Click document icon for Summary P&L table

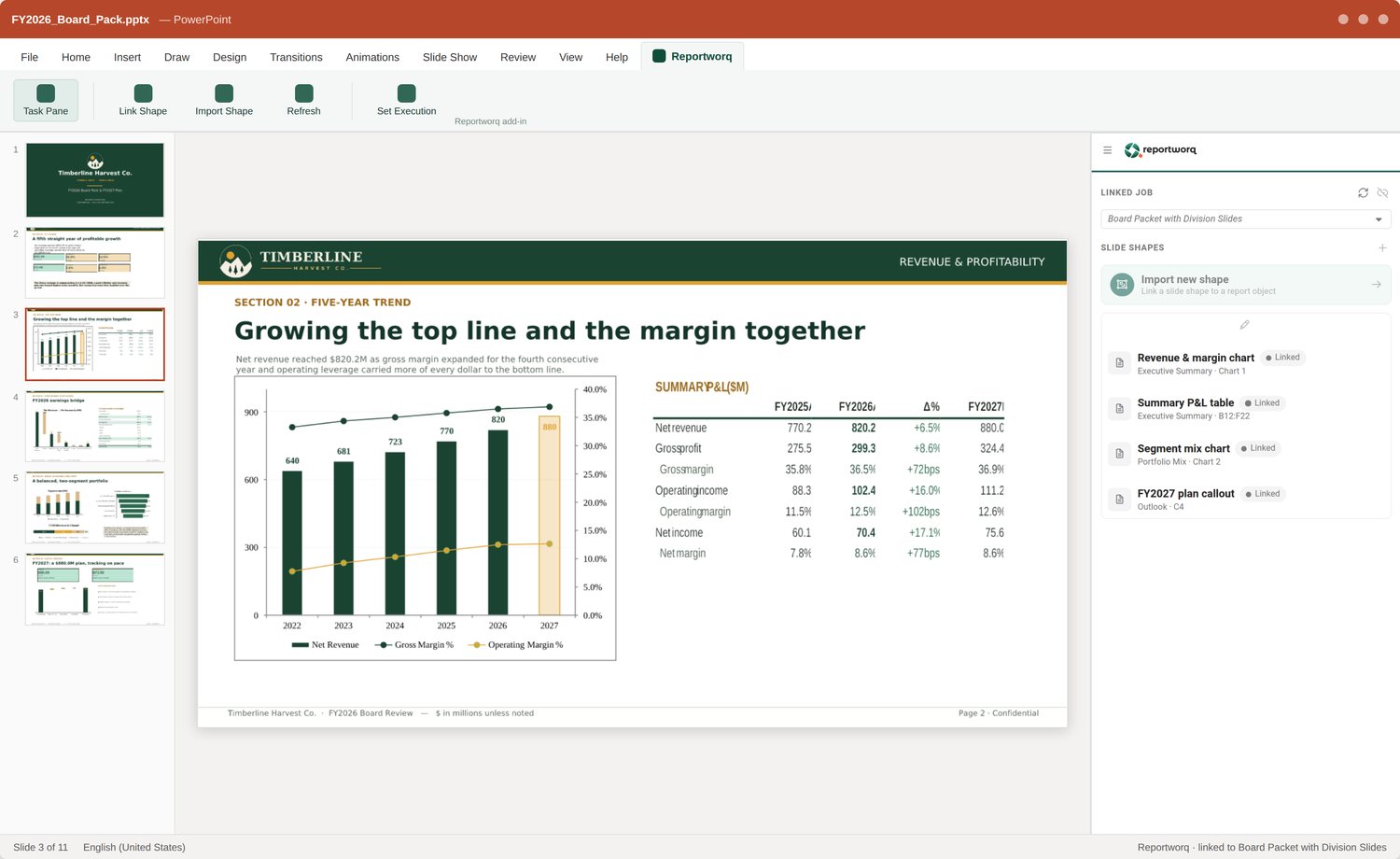pos(1119,408)
